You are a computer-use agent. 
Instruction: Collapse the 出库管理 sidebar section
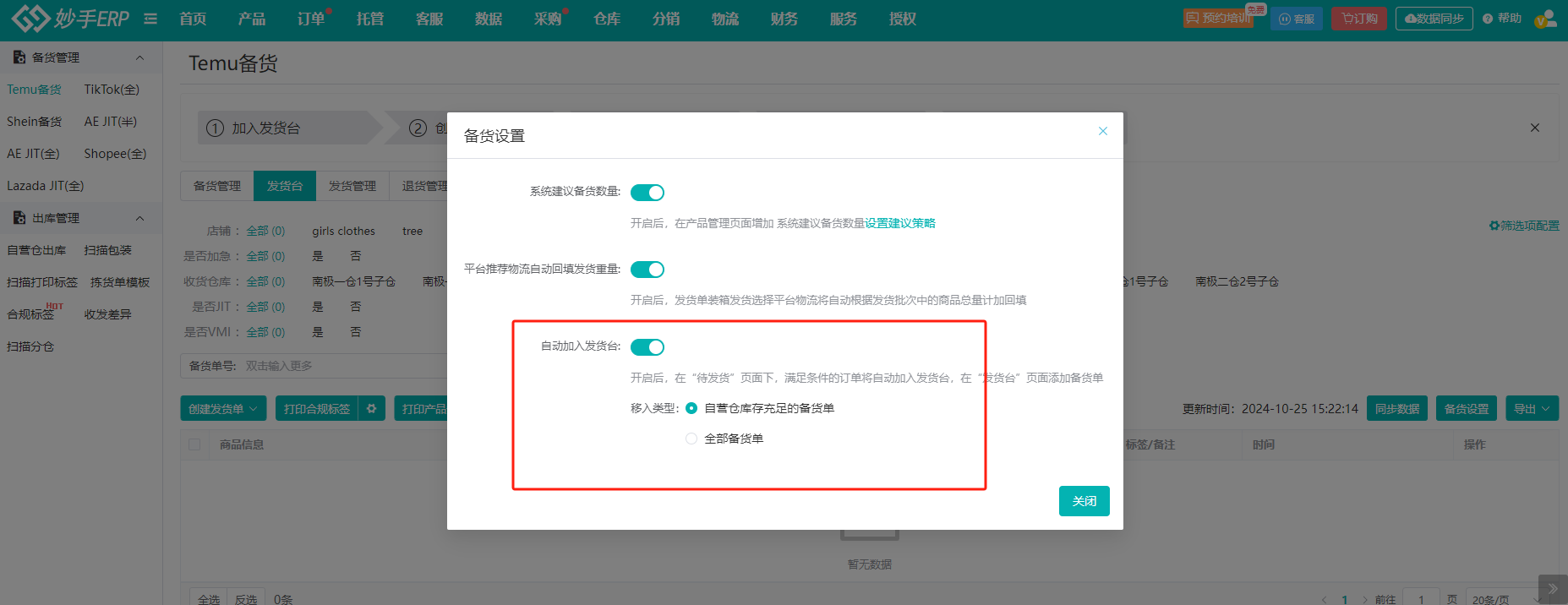tap(139, 218)
